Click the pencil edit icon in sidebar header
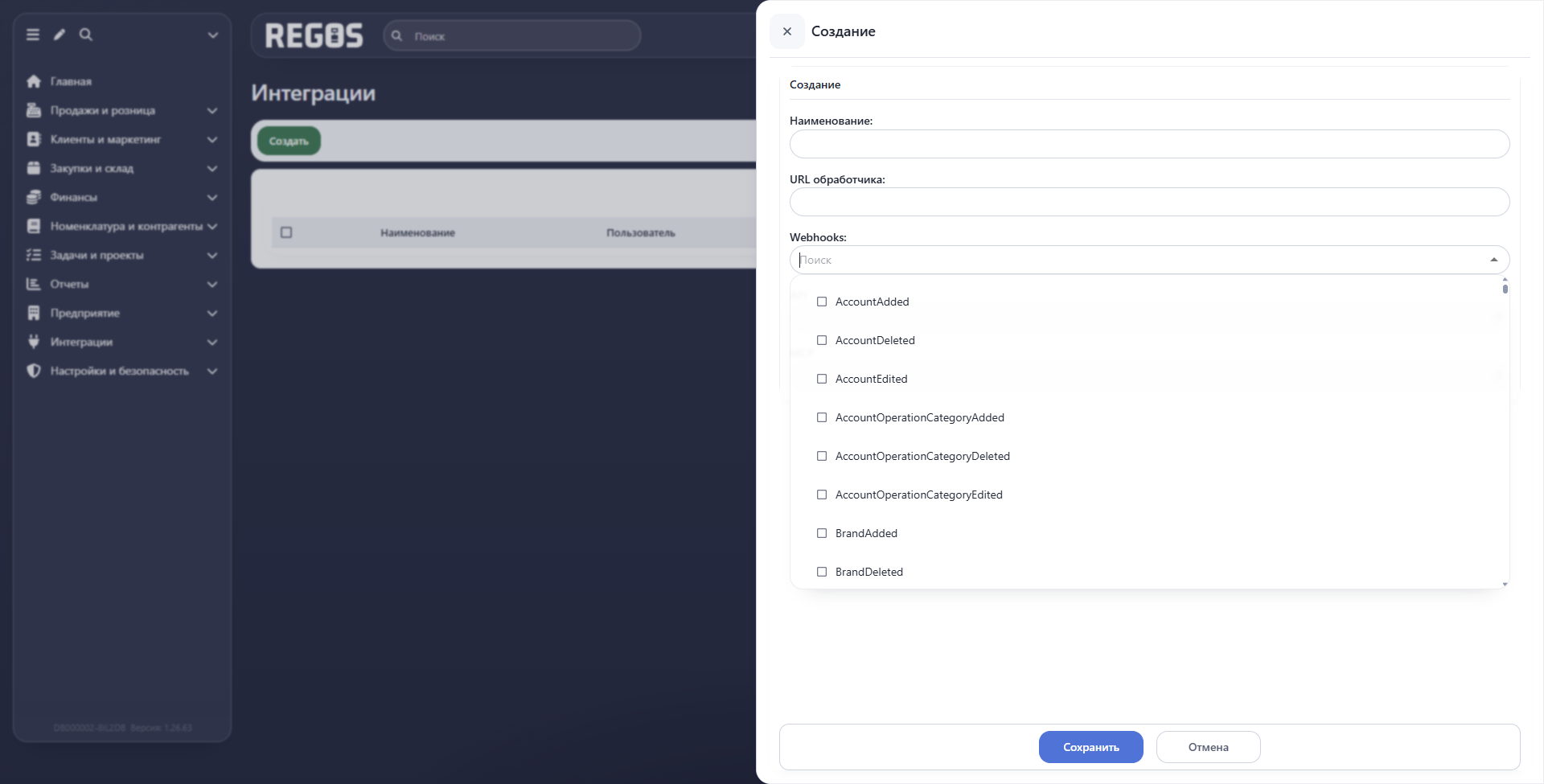This screenshot has height=784, width=1544. 60,35
